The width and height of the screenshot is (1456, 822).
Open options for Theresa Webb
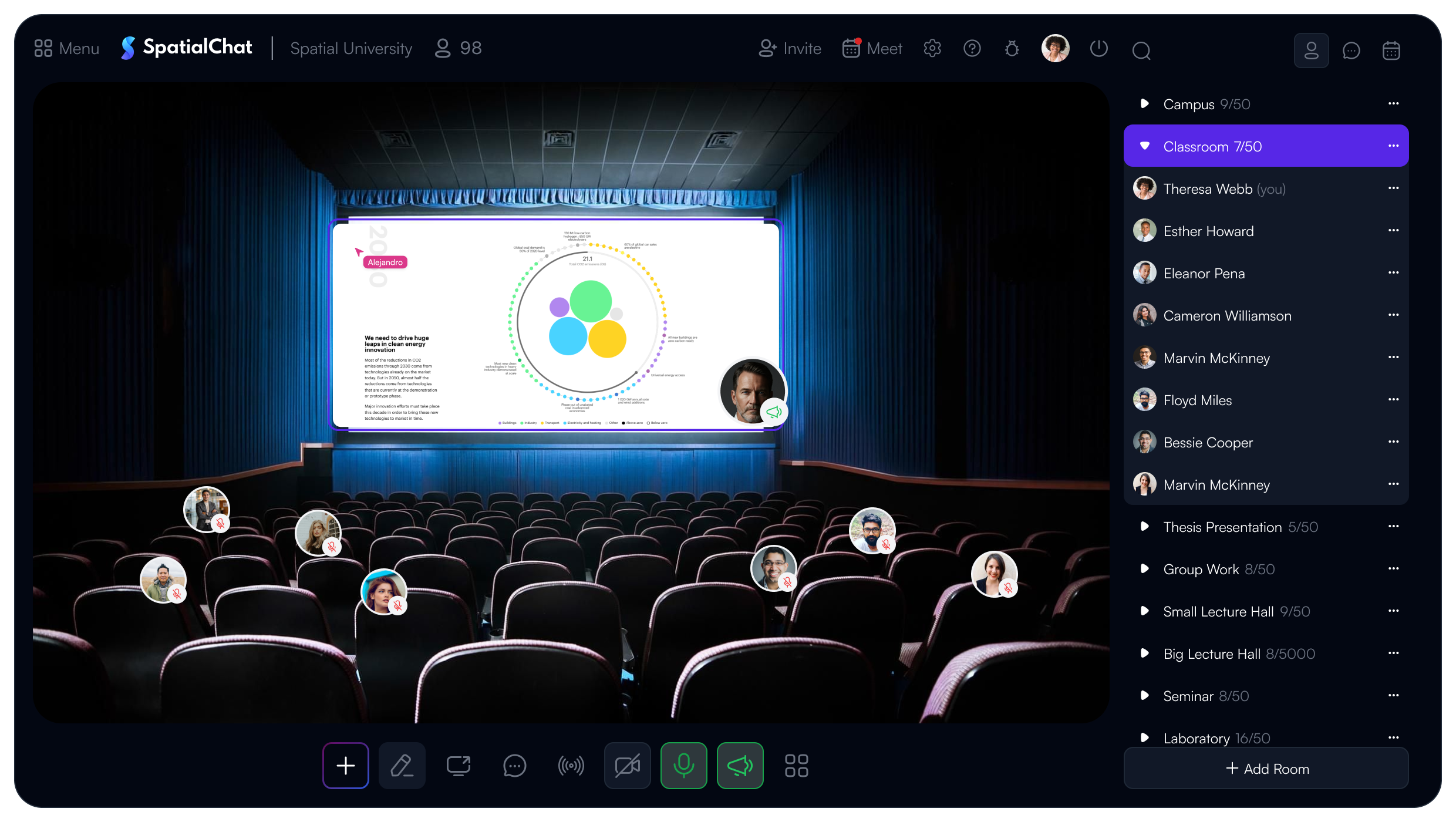tap(1394, 188)
